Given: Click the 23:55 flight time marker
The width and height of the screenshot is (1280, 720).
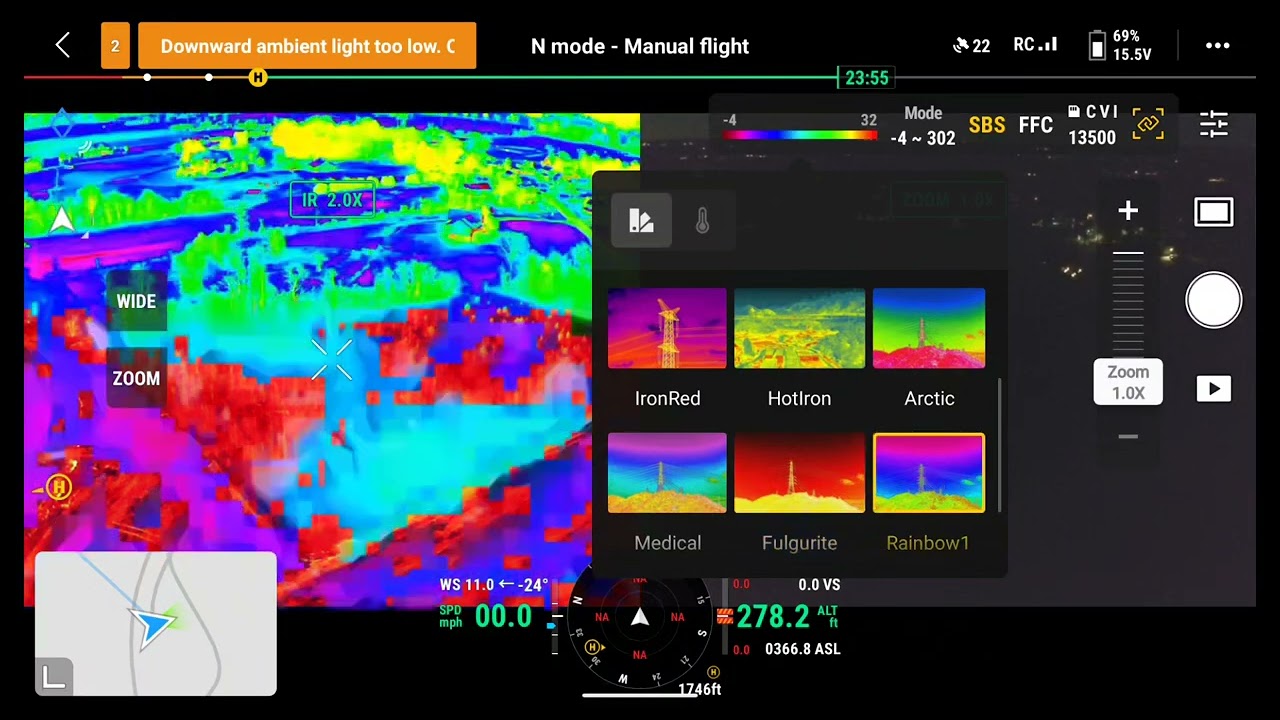Looking at the screenshot, I should pos(866,78).
